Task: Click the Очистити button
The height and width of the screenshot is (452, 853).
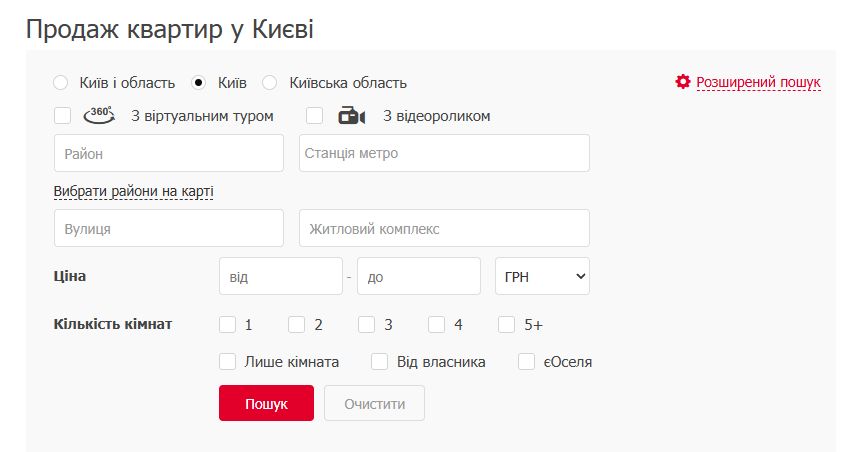Action: 374,403
